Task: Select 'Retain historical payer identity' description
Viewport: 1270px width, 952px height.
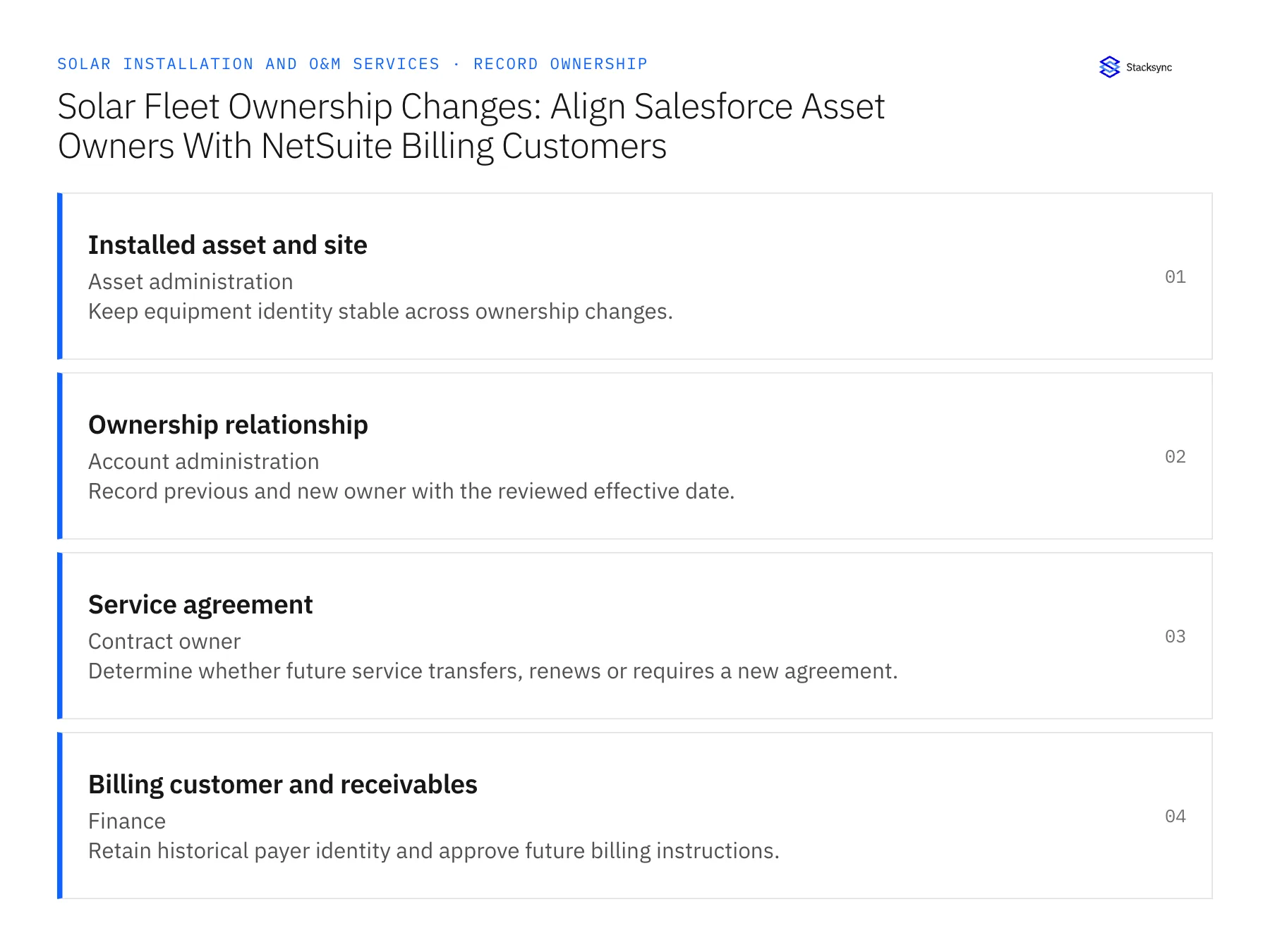Action: pyautogui.click(x=434, y=850)
